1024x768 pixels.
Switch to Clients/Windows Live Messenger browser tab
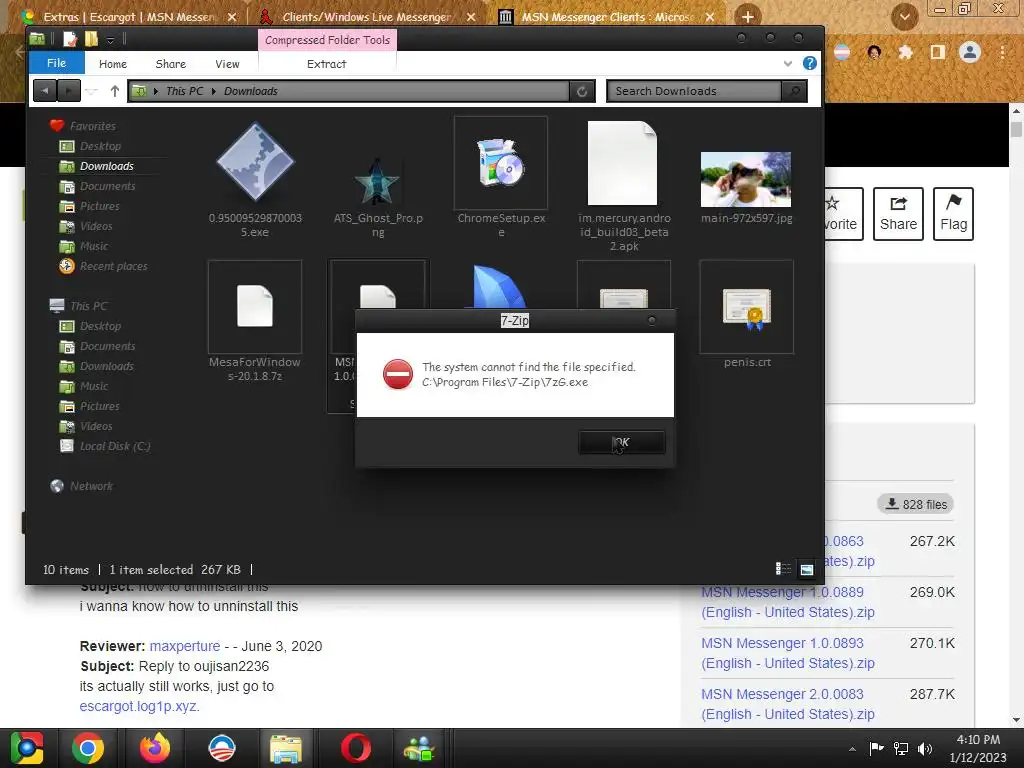[x=367, y=18]
